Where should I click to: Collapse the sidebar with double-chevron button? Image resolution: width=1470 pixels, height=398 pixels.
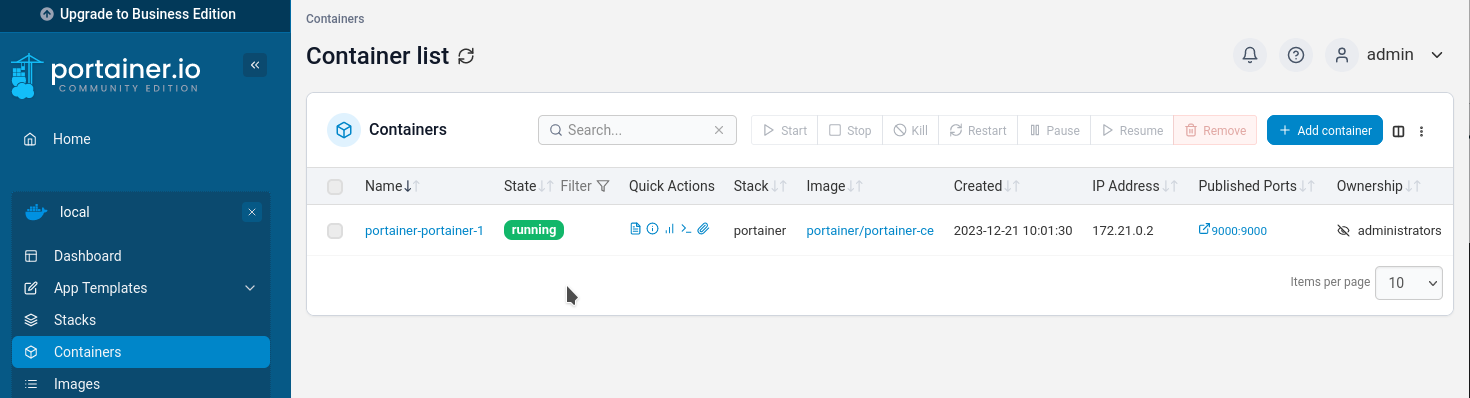point(255,65)
